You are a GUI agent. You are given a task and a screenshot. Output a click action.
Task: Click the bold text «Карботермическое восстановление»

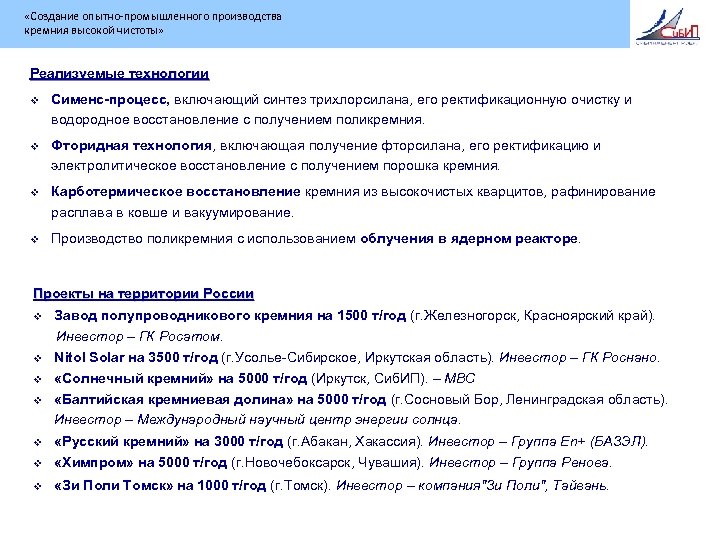176,191
